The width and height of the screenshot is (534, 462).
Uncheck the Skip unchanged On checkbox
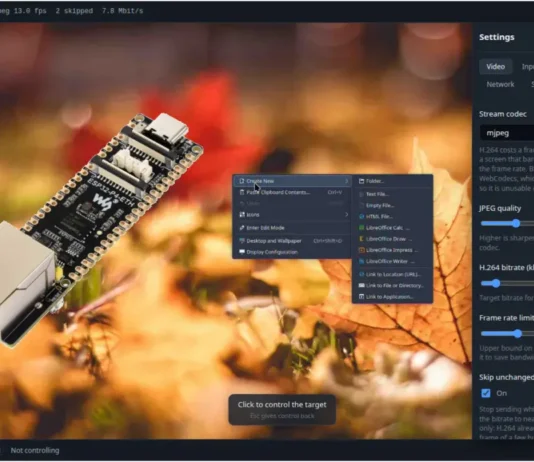pyautogui.click(x=486, y=393)
